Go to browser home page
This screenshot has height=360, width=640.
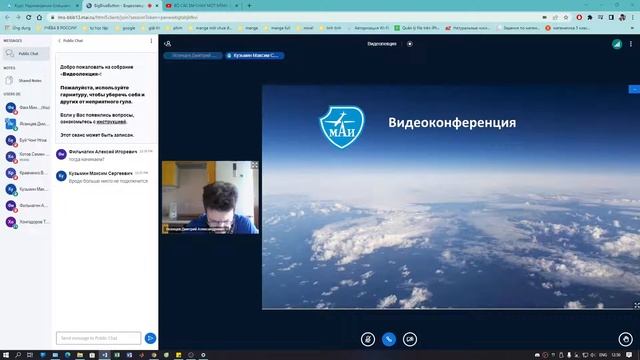pyautogui.click(x=39, y=17)
